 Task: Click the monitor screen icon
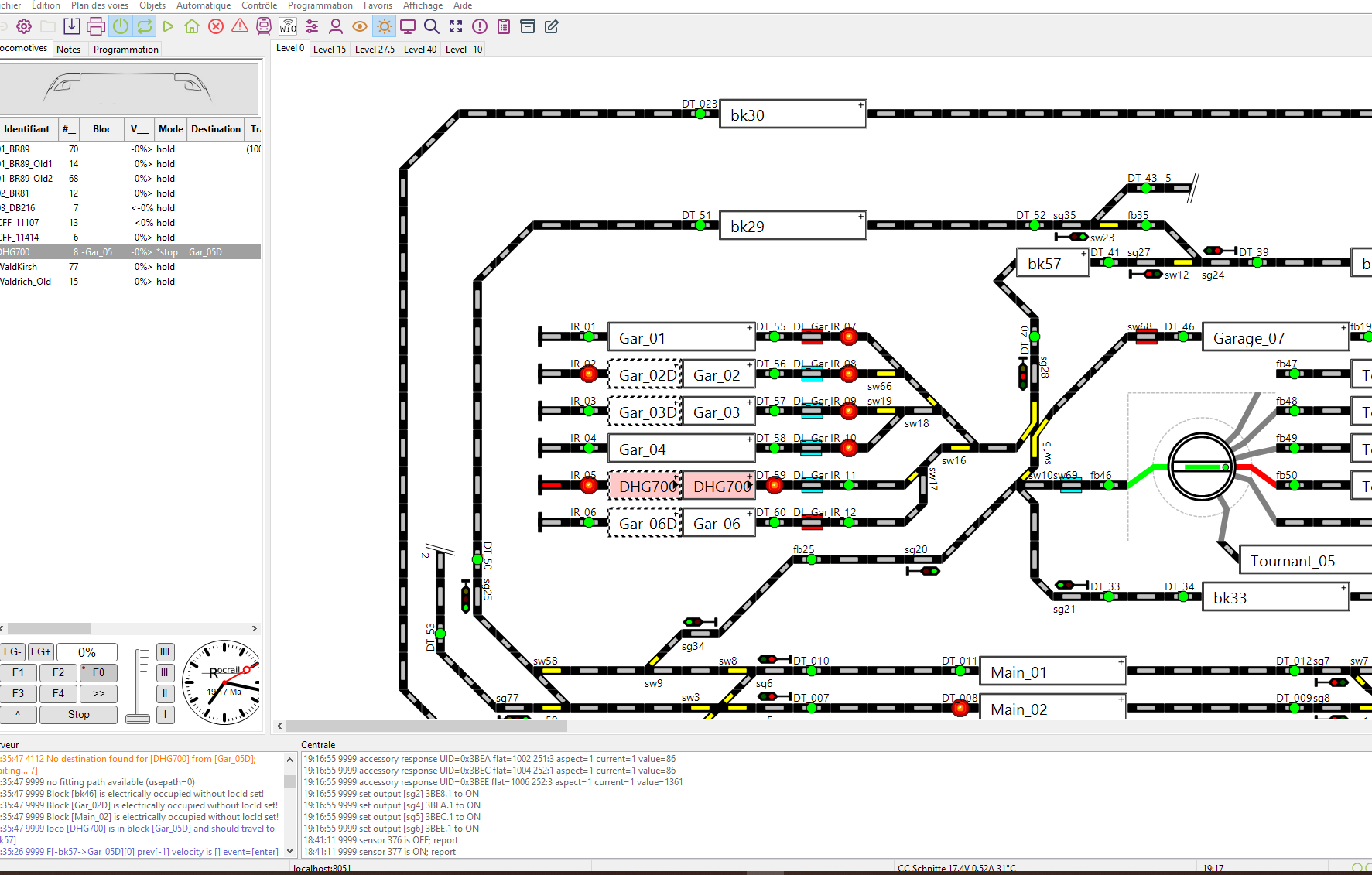click(408, 26)
